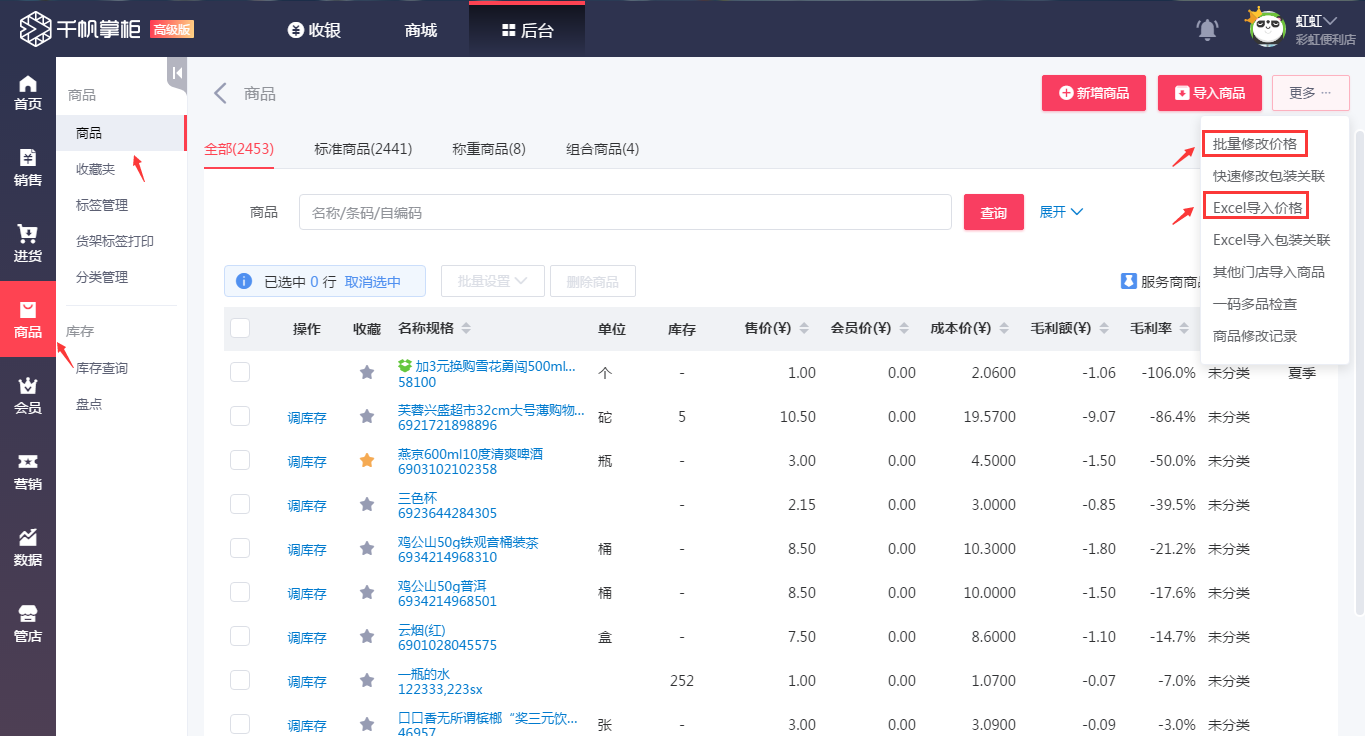Viewport: 1365px width, 736px height.
Task: Switch to the 称重商品(8) tab
Action: 488,149
